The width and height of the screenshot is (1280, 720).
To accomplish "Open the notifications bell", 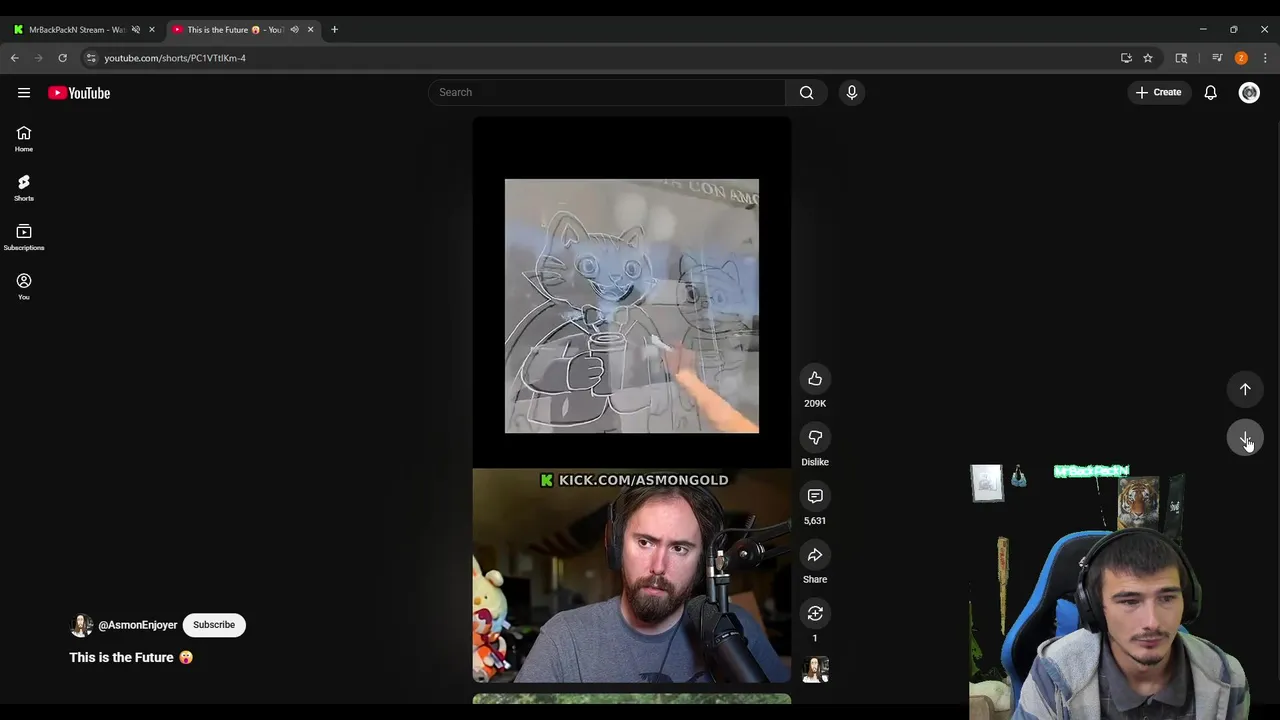I will click(1210, 92).
